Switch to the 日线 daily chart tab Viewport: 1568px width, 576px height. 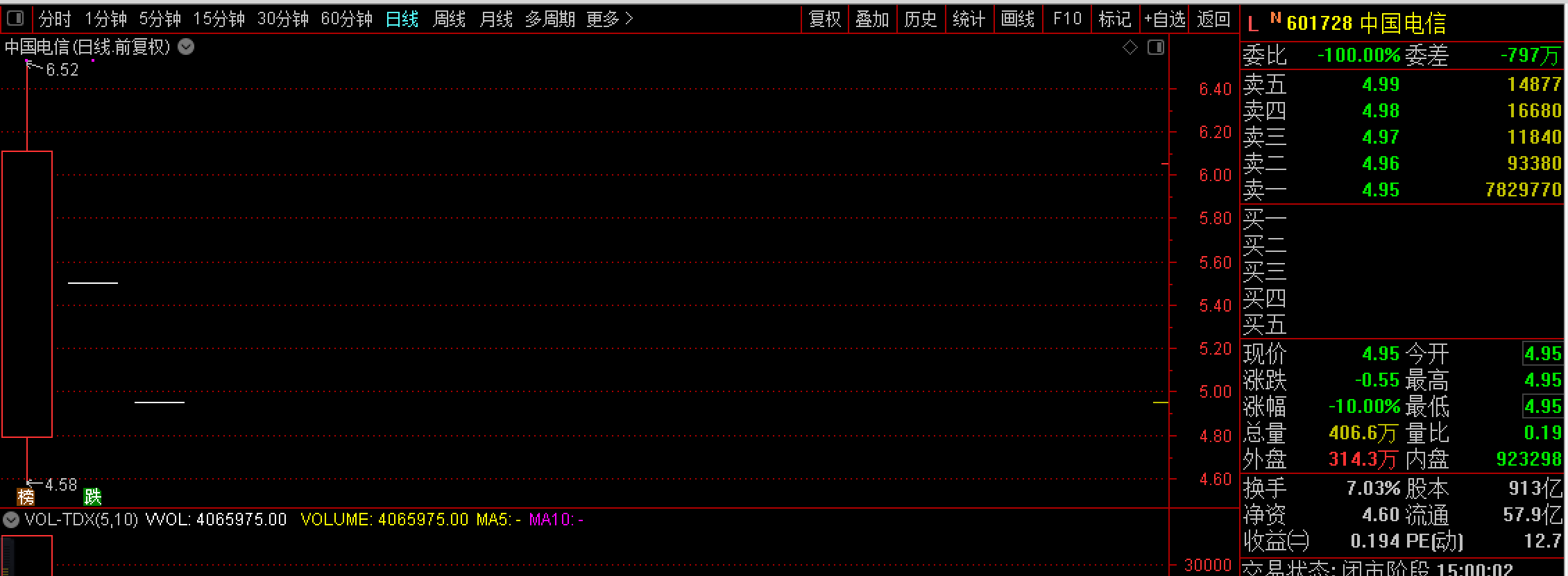pyautogui.click(x=402, y=19)
